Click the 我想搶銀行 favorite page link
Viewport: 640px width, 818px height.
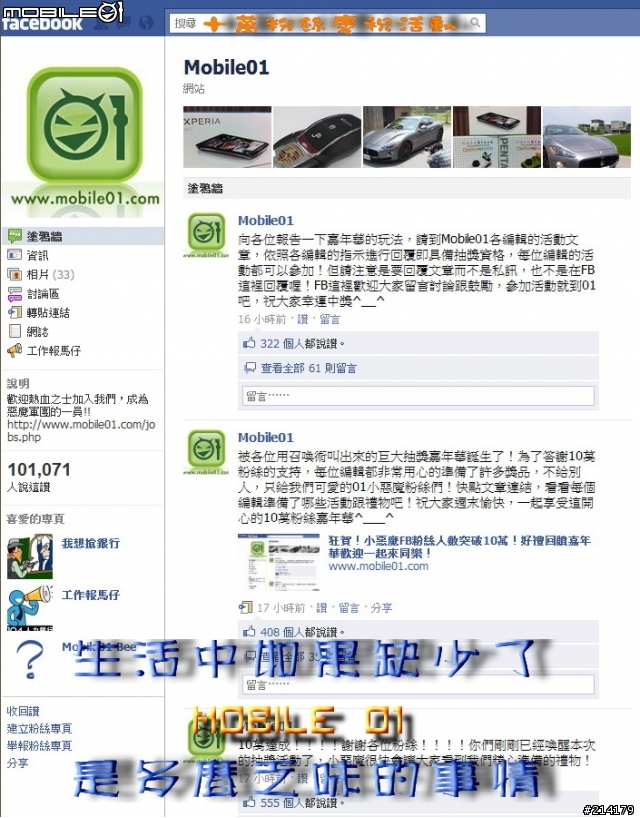91,543
